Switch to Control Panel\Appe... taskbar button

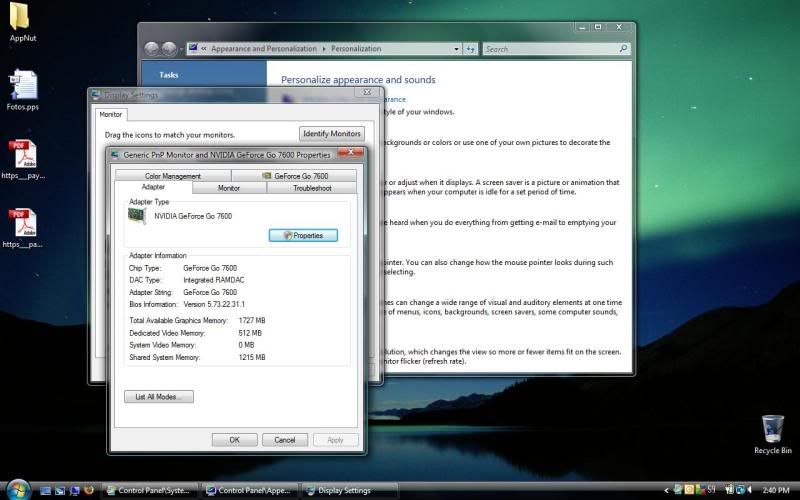click(249, 490)
